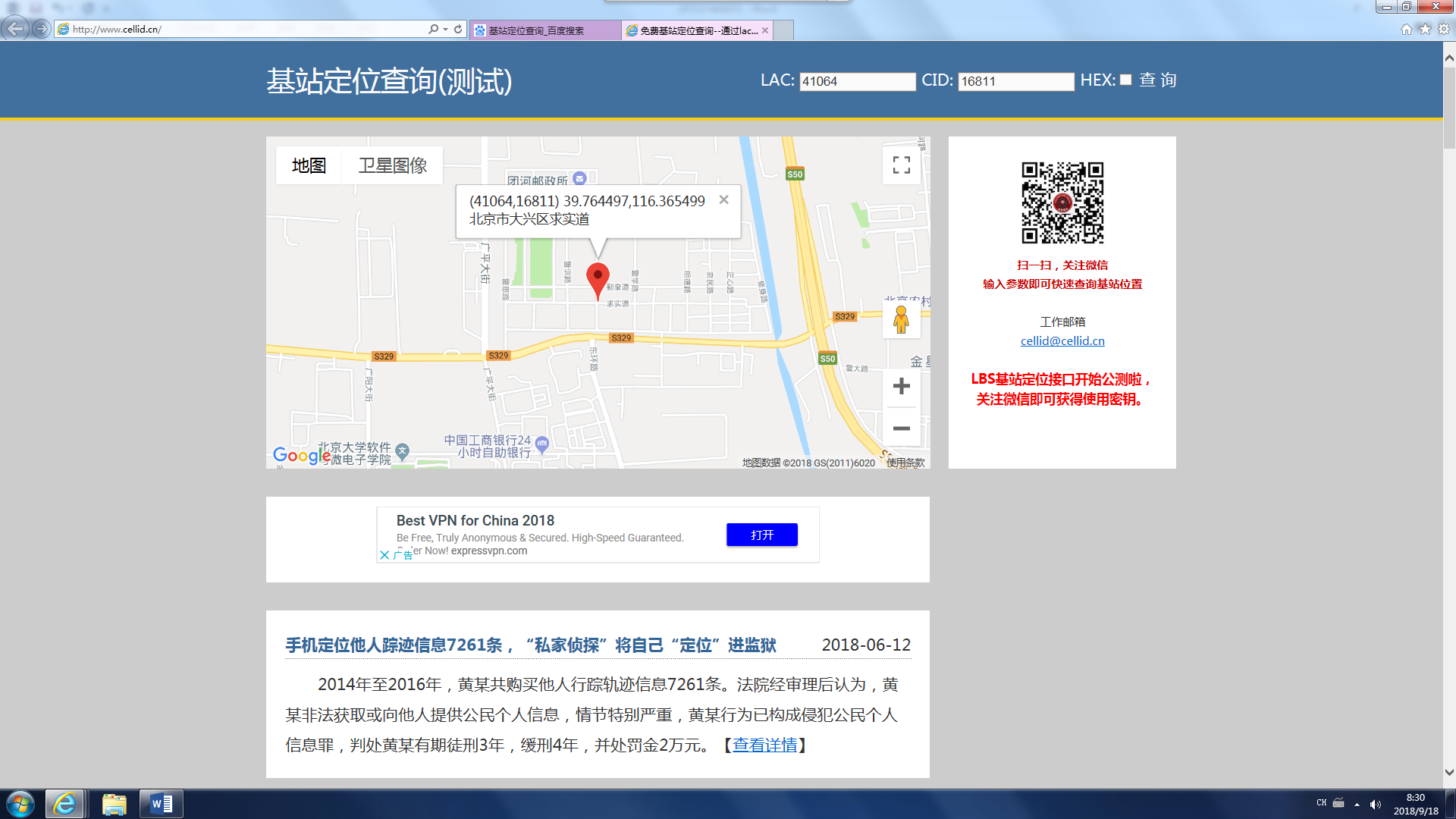
Task: Click the LAC input field
Action: coord(857,81)
